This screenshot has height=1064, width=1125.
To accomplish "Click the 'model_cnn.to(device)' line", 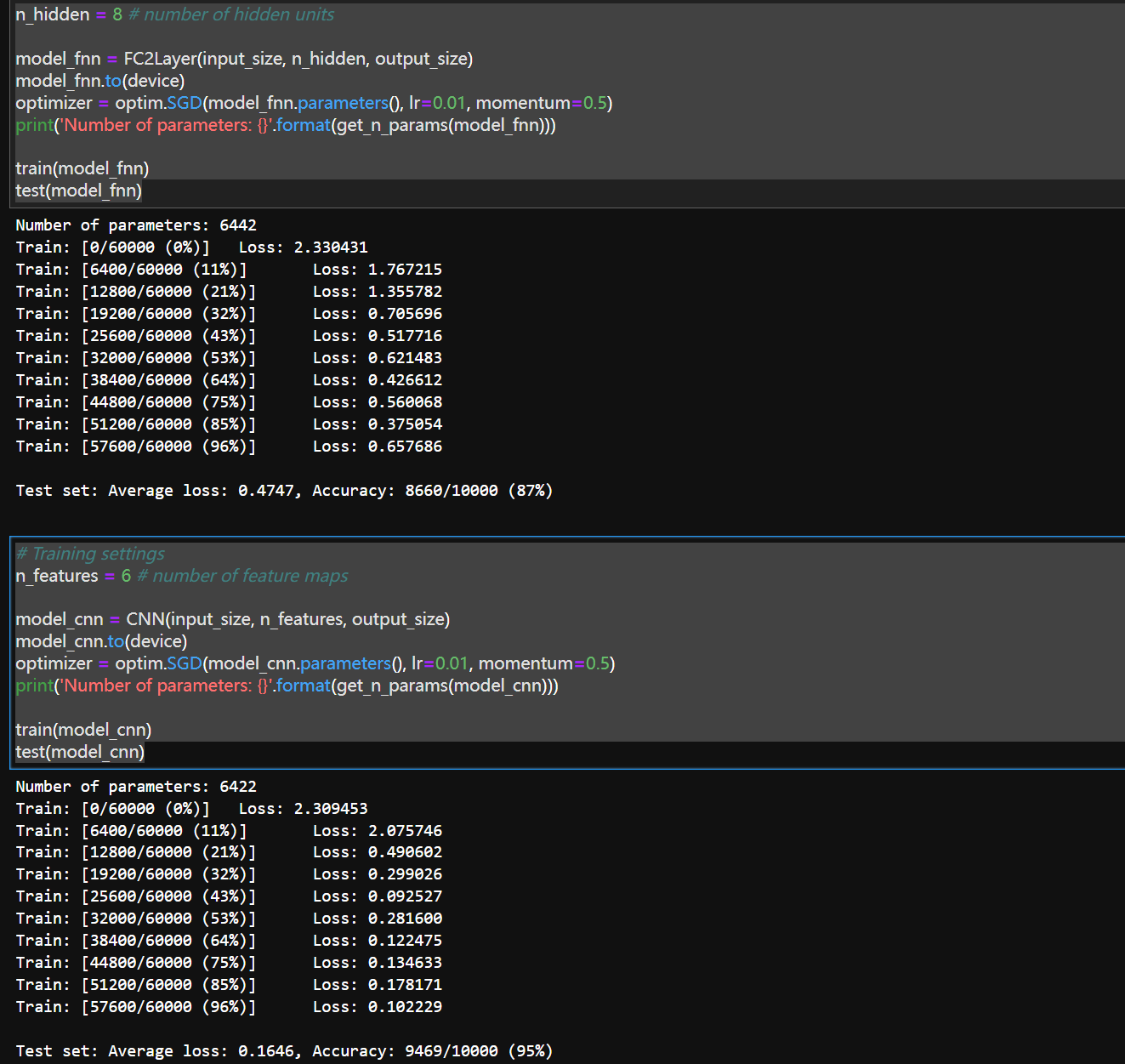I will coord(101,641).
